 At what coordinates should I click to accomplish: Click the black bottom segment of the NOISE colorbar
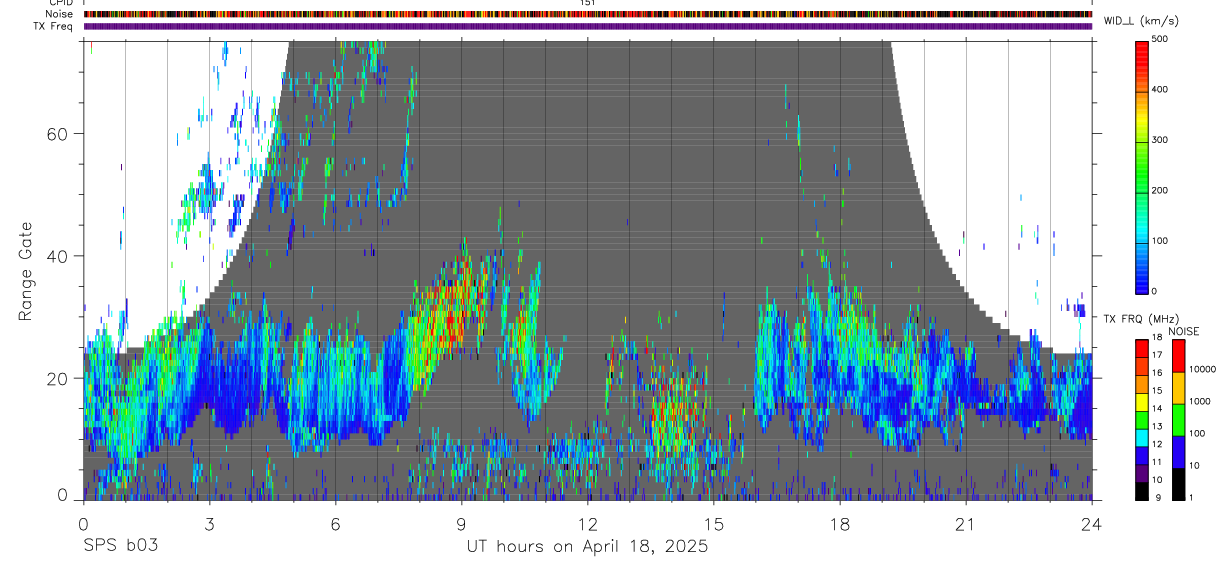(1181, 483)
